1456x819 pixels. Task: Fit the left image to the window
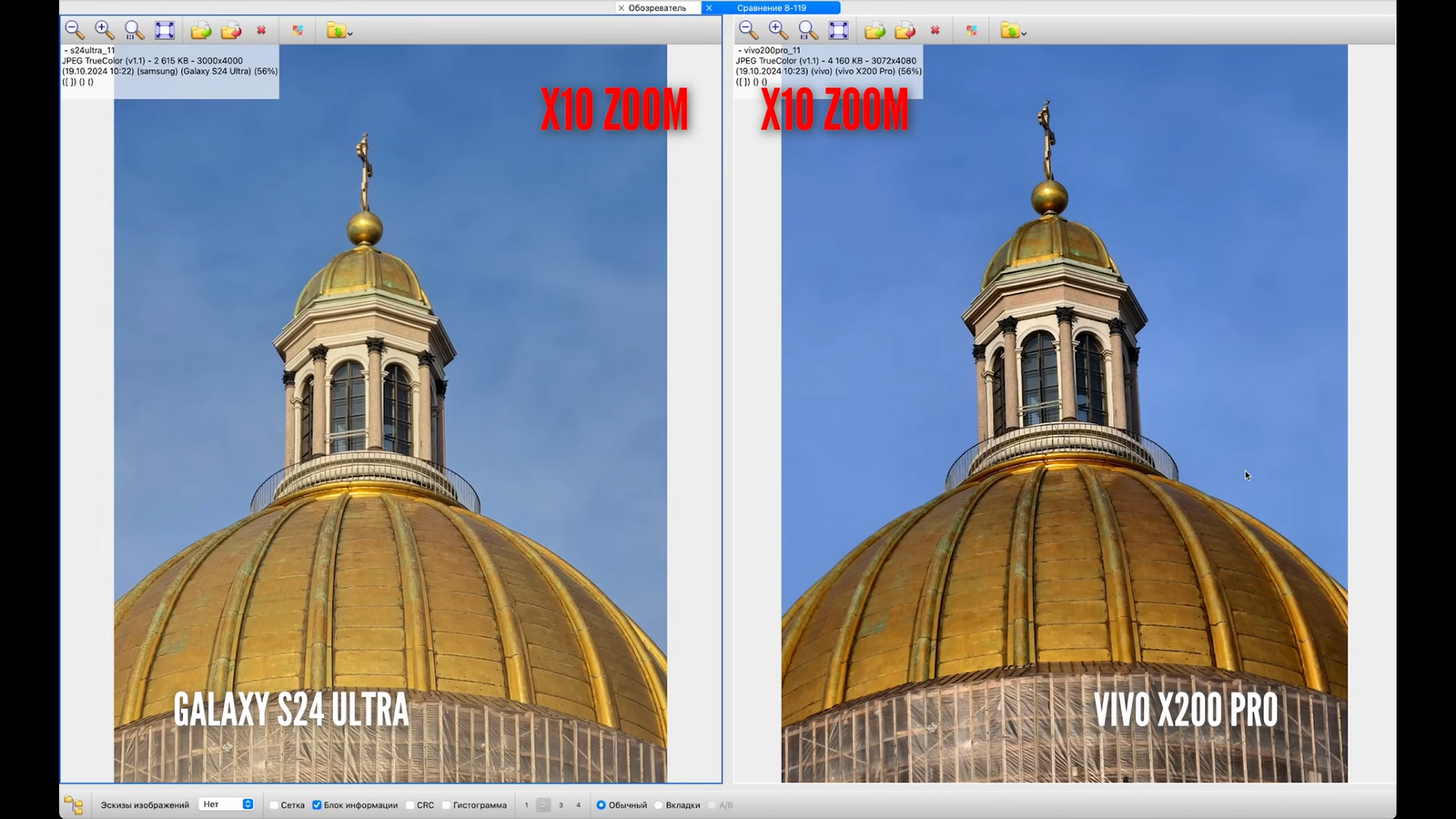coord(165,30)
